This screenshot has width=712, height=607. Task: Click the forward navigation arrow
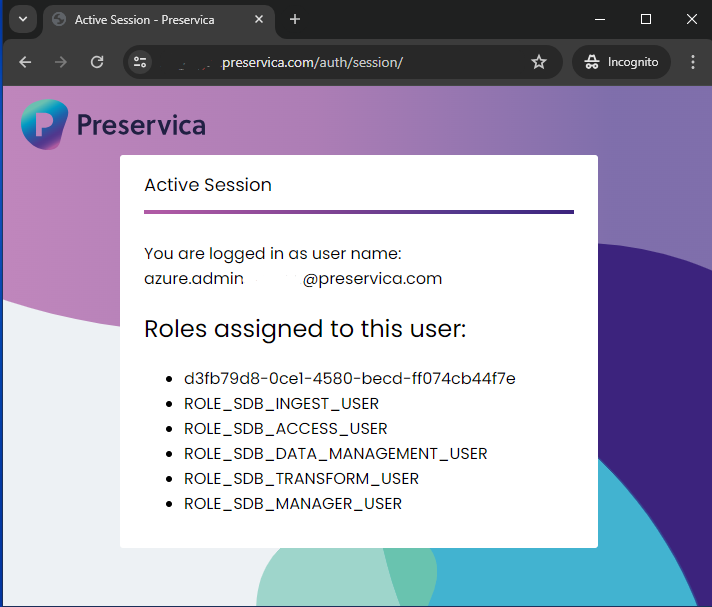[x=61, y=62]
